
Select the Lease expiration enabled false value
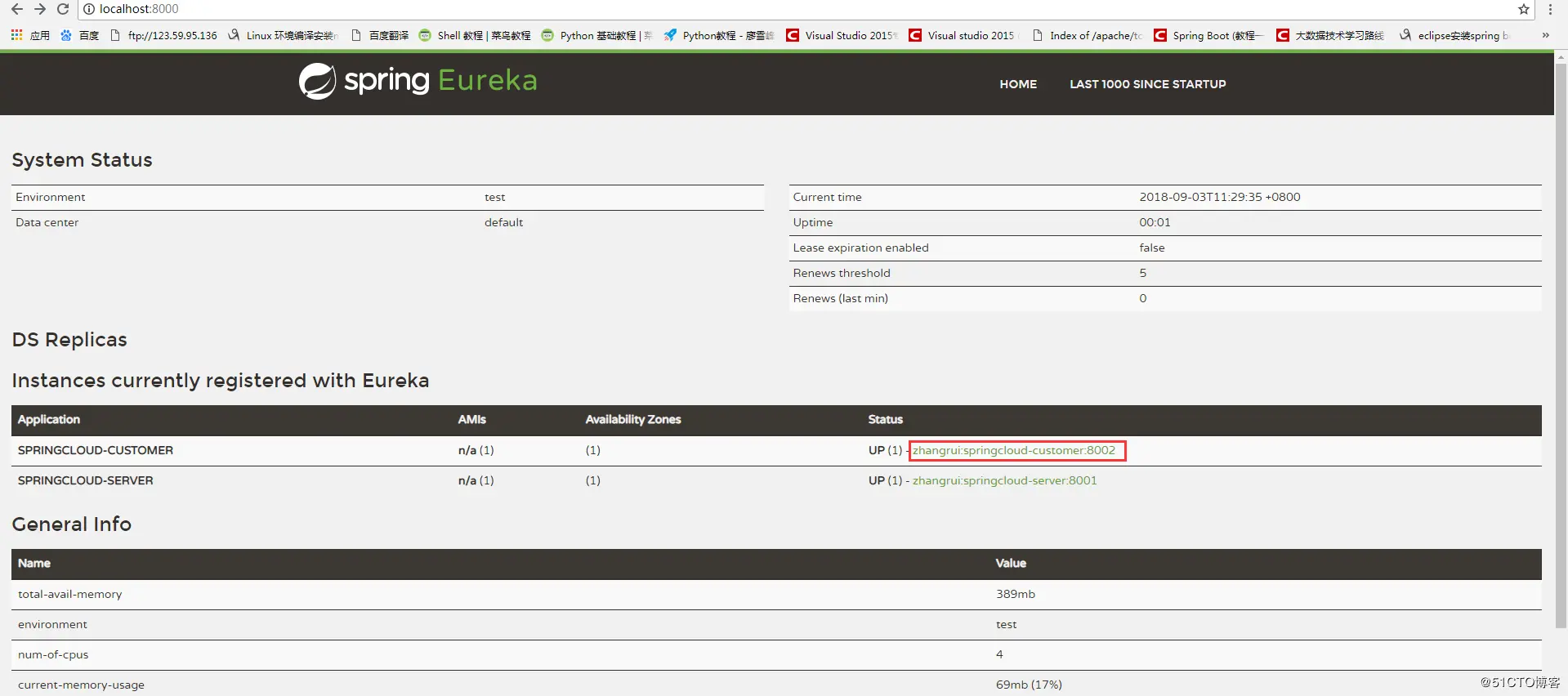1152,248
